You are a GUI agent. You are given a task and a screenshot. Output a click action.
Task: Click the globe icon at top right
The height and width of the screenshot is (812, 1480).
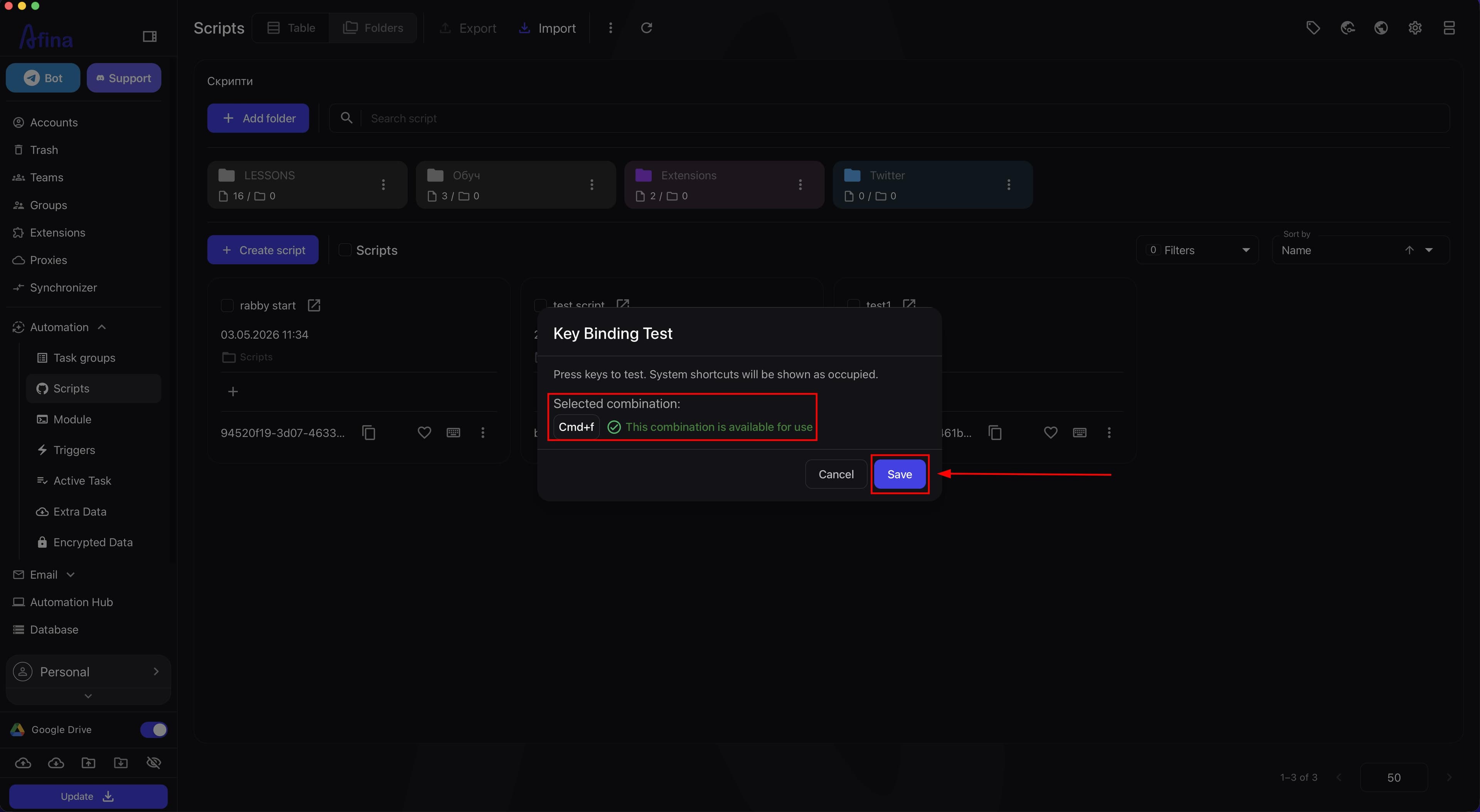click(1381, 28)
